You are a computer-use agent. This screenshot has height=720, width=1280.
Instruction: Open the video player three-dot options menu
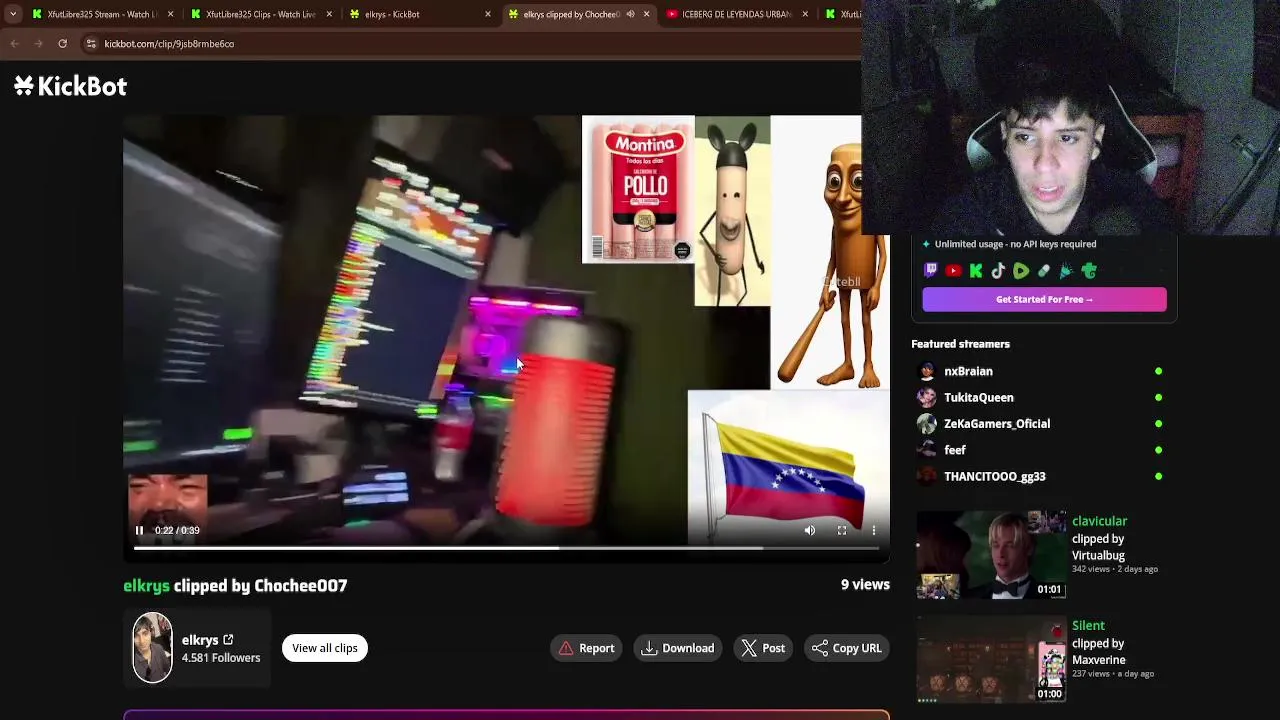[x=874, y=530]
